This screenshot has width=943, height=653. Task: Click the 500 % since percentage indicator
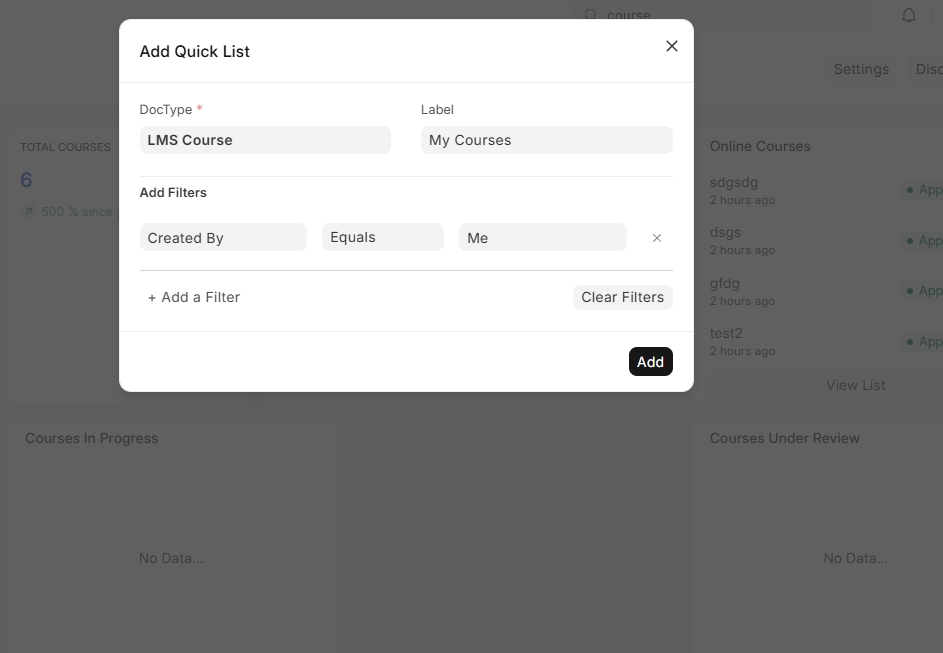(x=71, y=212)
